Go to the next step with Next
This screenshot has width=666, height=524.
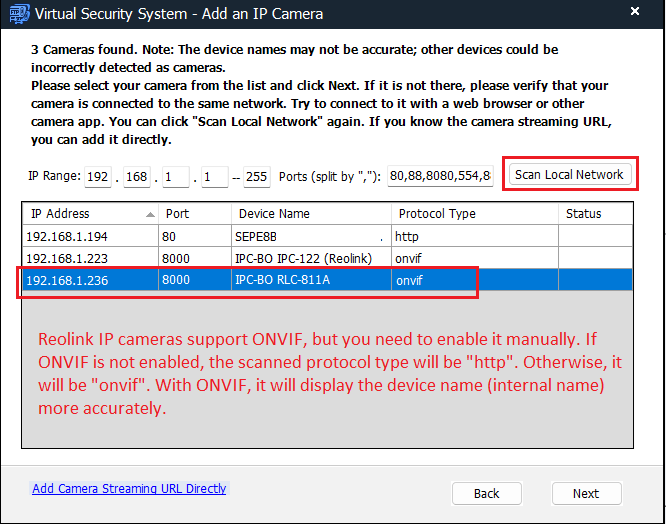586,493
